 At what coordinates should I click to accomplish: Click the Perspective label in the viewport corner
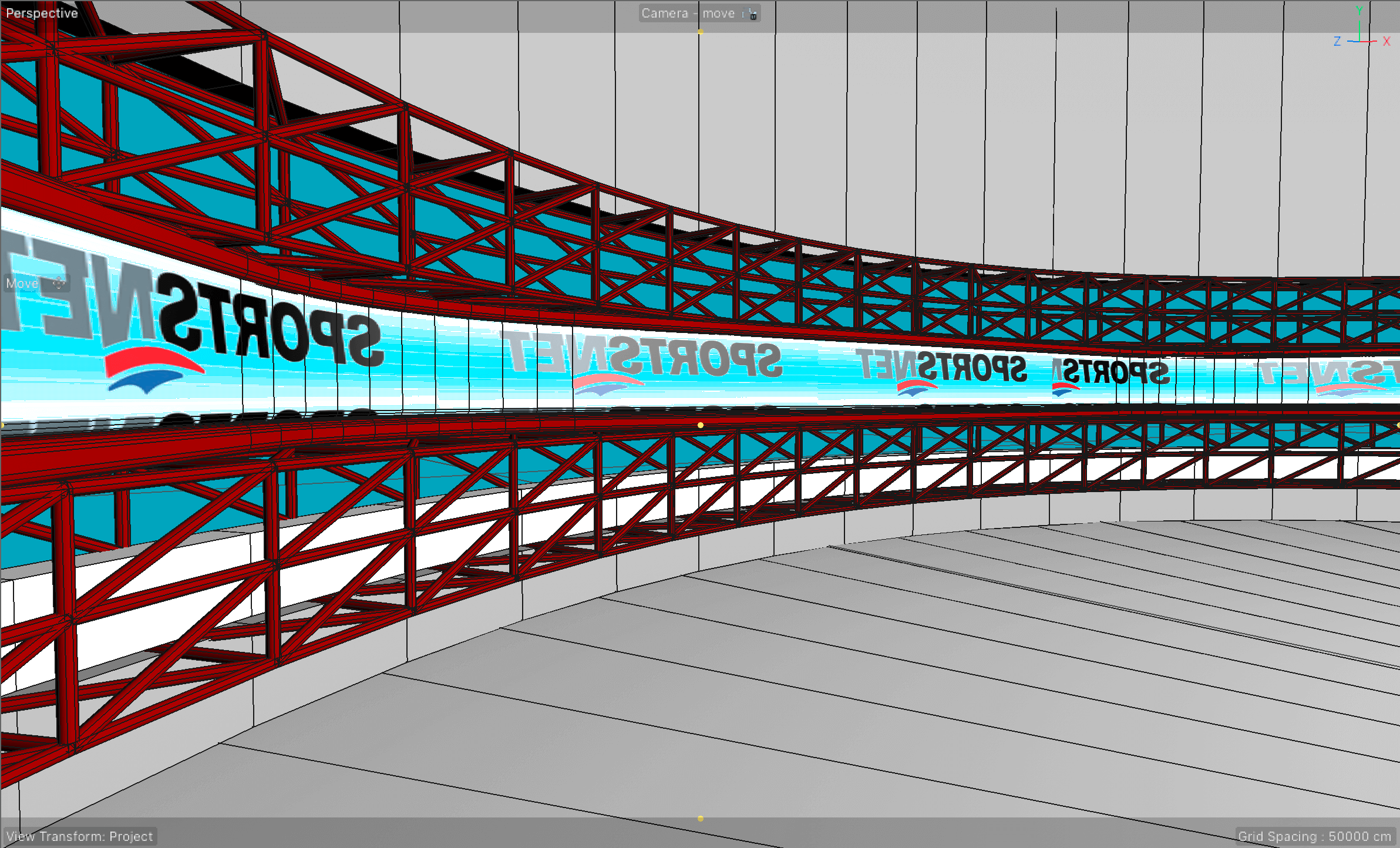pyautogui.click(x=41, y=13)
